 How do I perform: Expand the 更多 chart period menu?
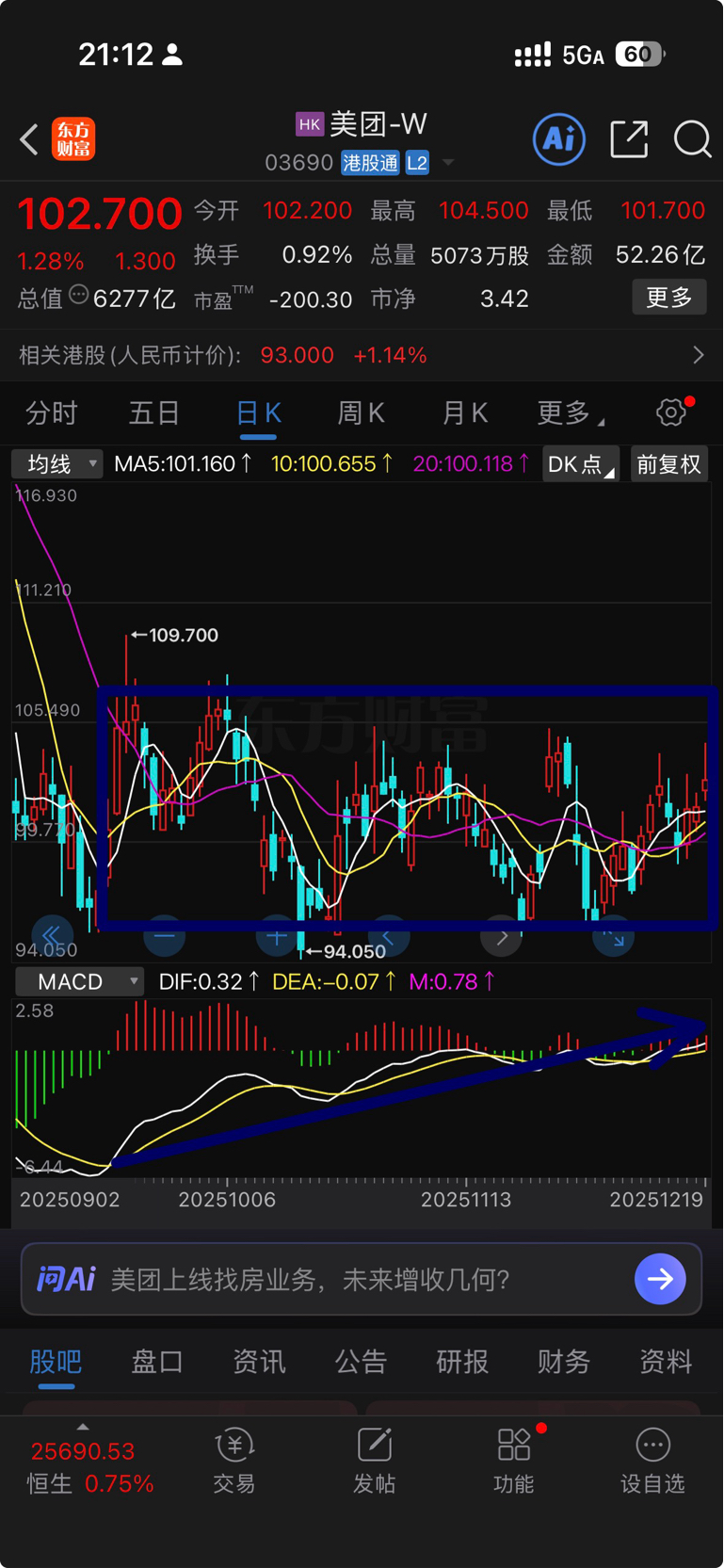coord(571,412)
